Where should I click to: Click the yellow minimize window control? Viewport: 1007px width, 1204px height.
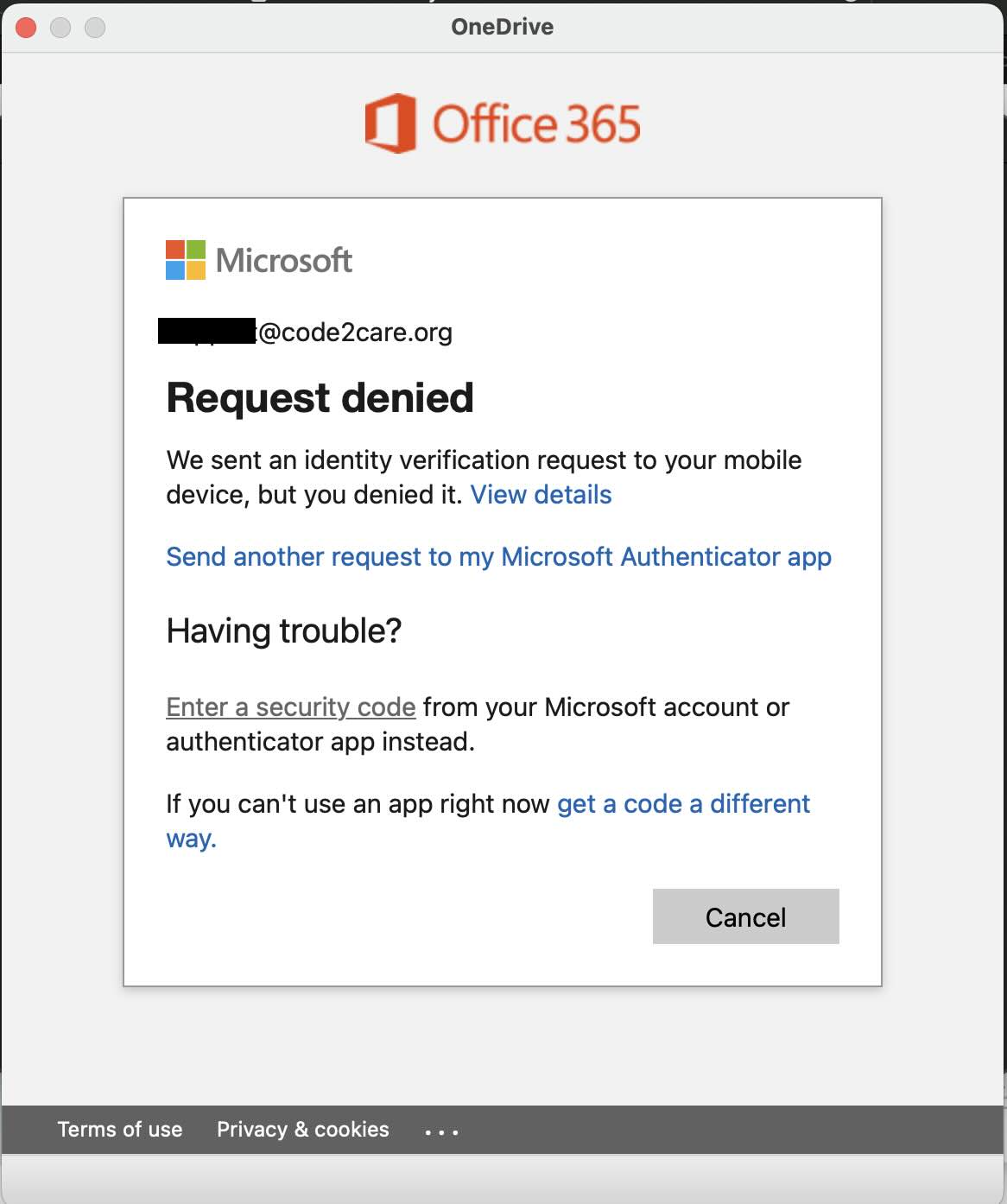point(59,27)
